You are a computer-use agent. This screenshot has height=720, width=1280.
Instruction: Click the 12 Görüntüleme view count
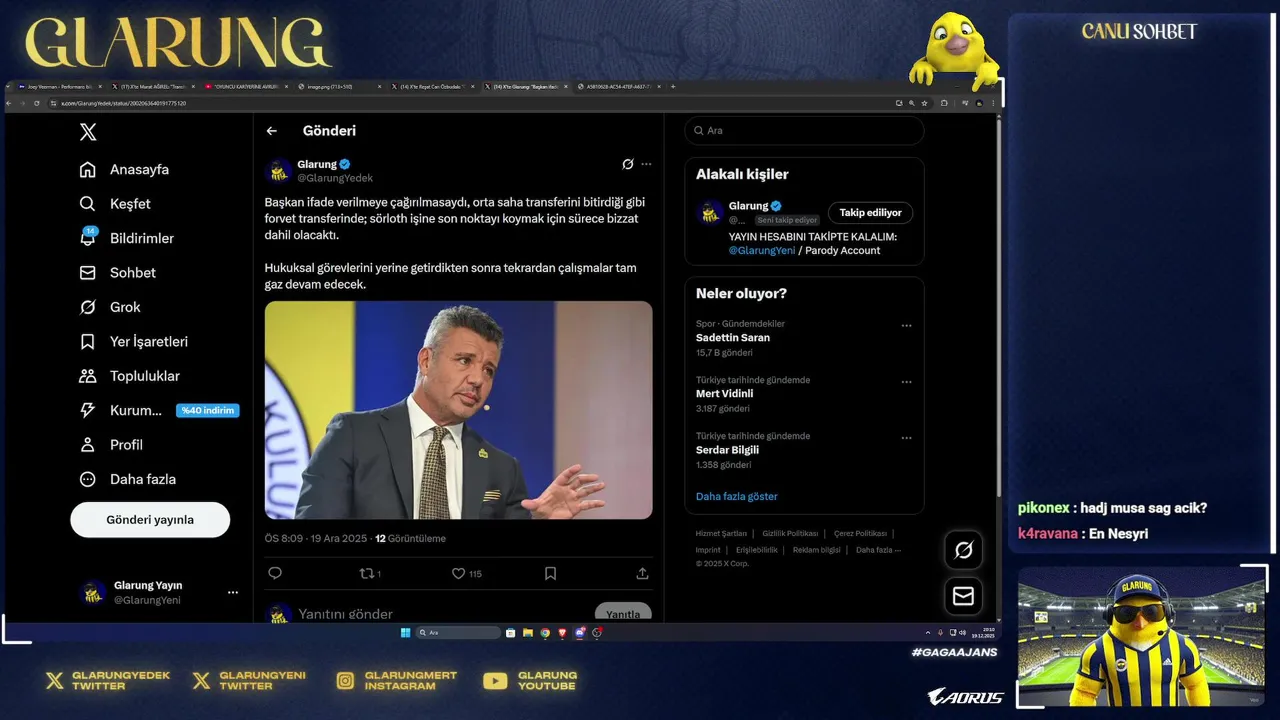pos(410,539)
